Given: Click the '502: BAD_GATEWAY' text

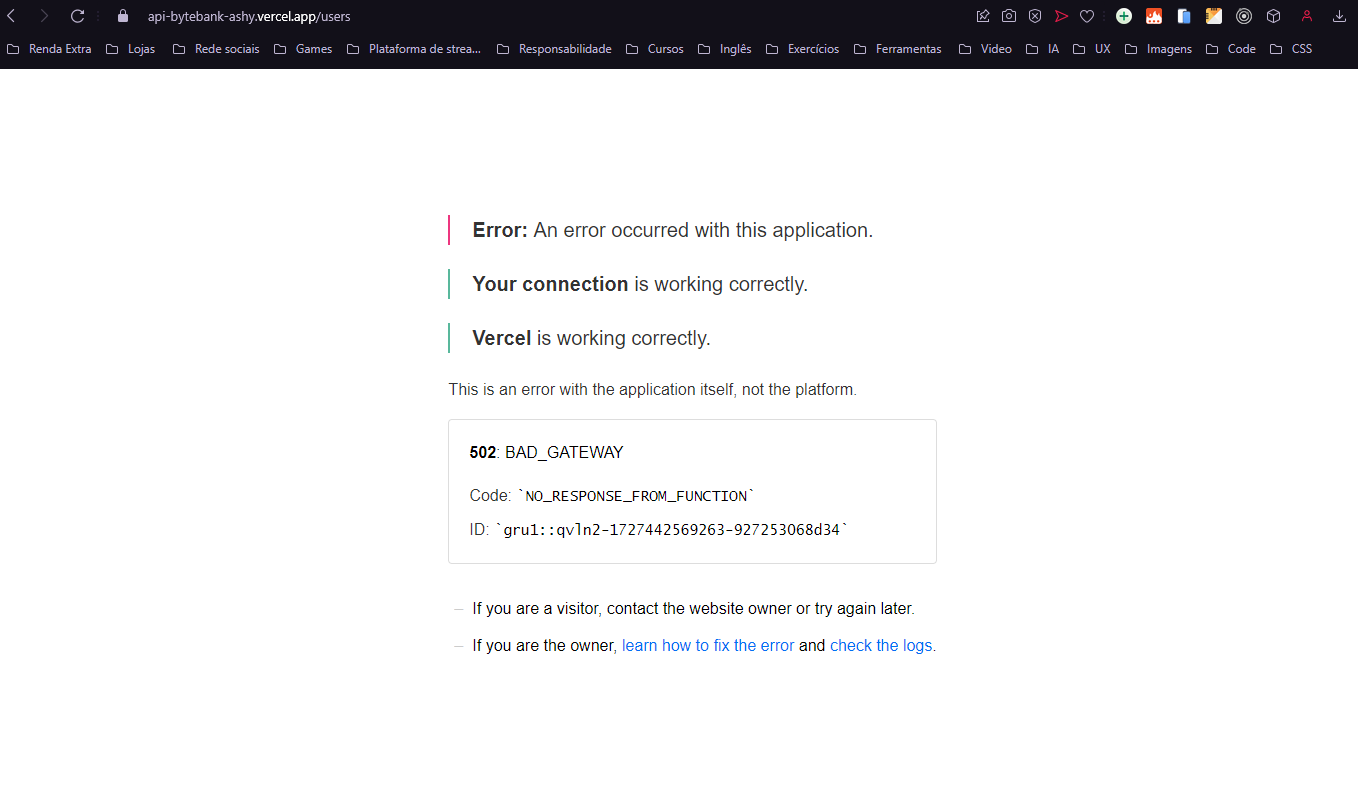Looking at the screenshot, I should pos(546,453).
